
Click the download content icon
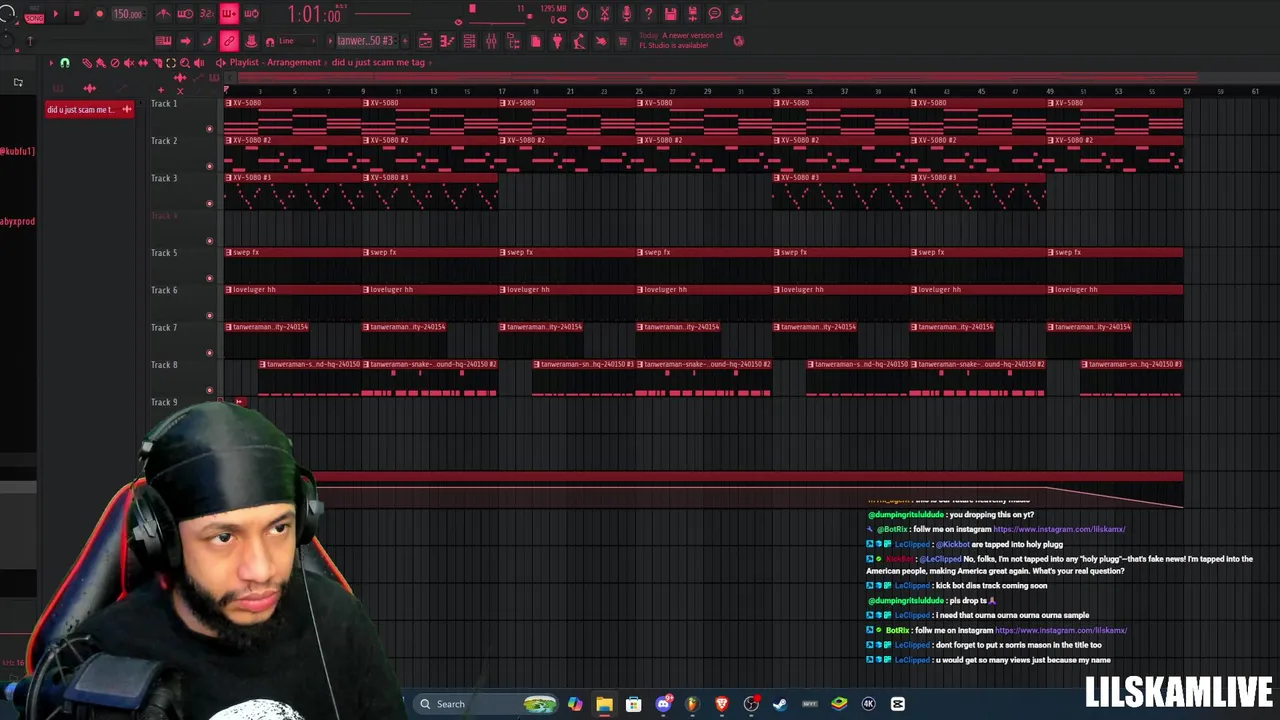[x=736, y=14]
